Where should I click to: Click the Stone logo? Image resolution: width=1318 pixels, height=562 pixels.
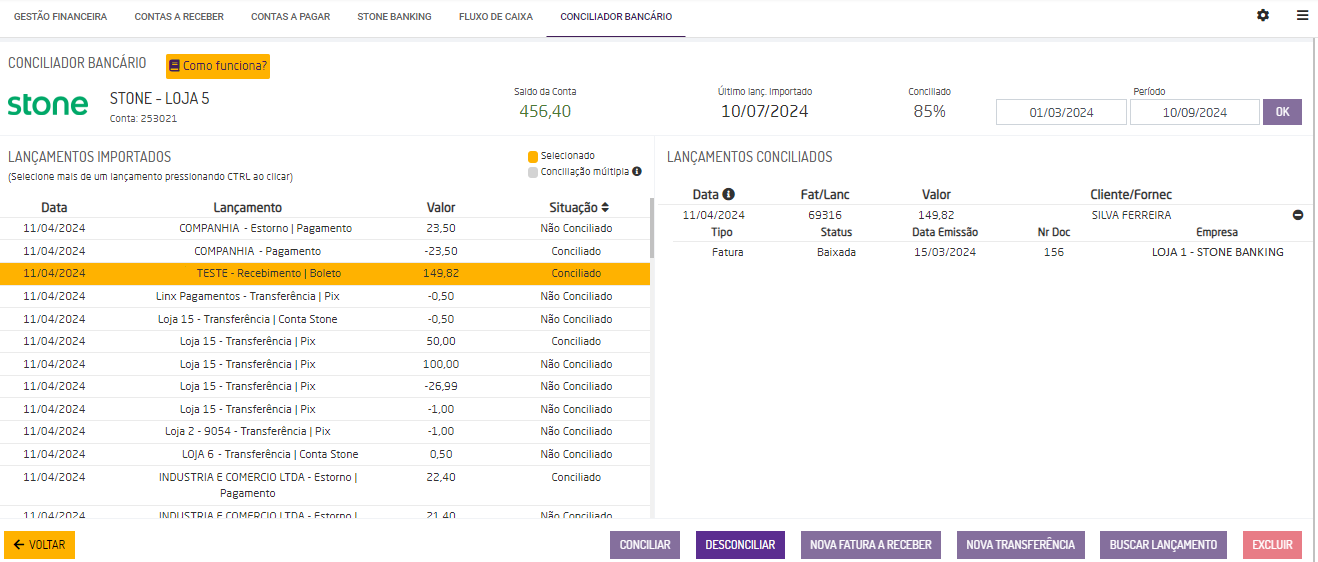click(48, 104)
